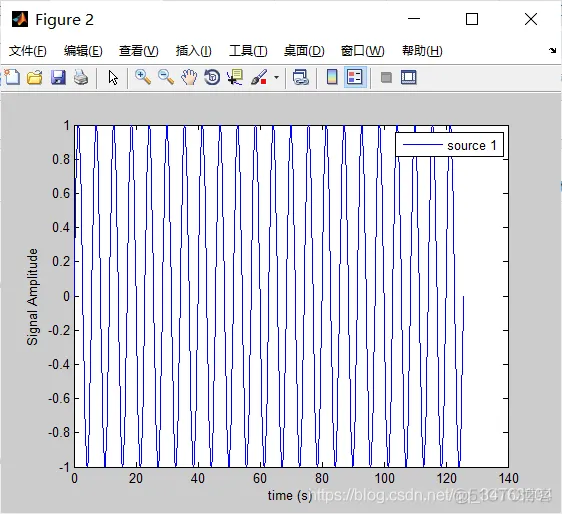Activate the Zoom Out magnifier

pos(166,77)
